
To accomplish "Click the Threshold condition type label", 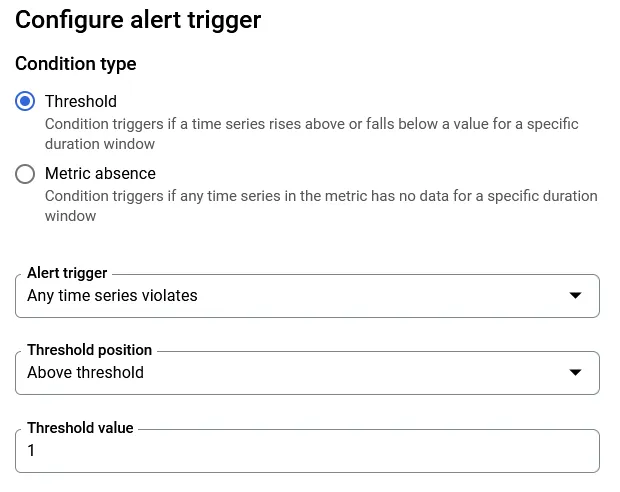I will coord(81,102).
